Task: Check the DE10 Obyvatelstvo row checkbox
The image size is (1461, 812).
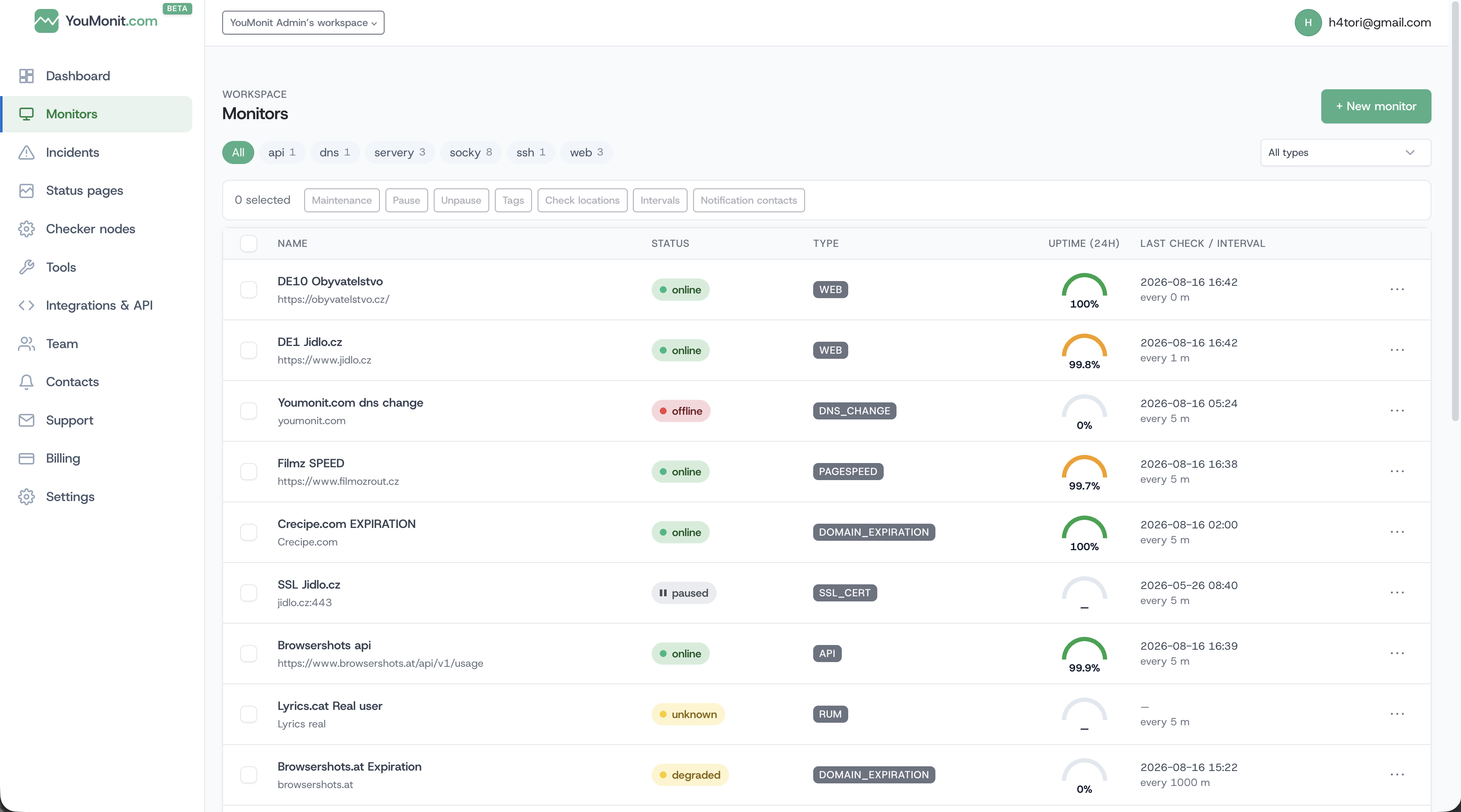Action: (x=248, y=290)
